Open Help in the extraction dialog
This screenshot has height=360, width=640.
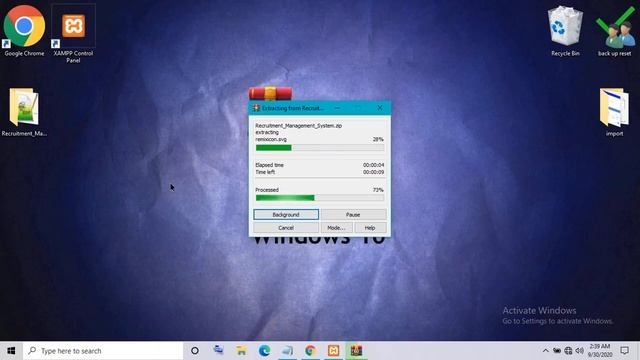coord(370,228)
